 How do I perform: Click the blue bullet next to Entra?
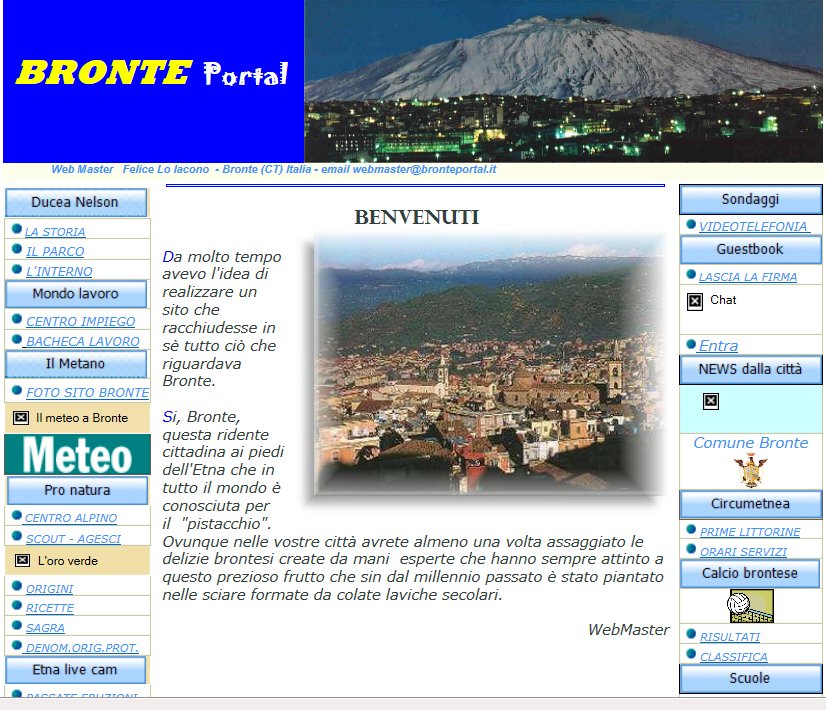691,344
